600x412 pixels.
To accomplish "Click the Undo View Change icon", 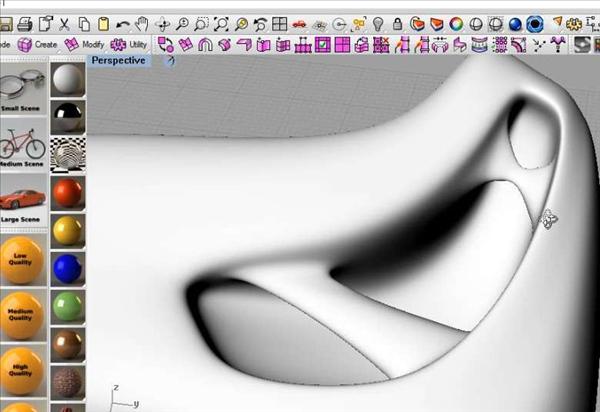I will click(260, 24).
